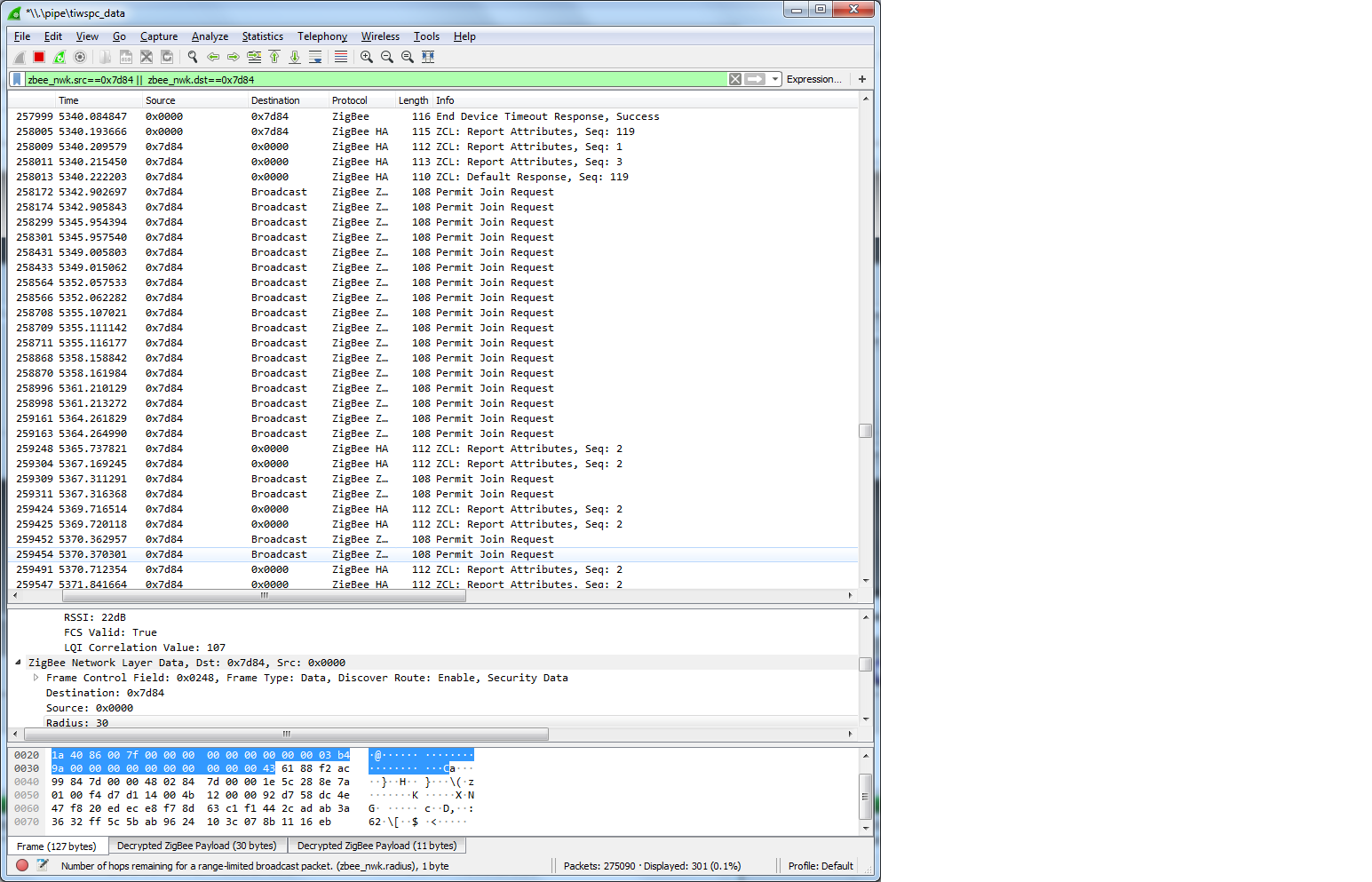
Task: Open the Wireless menu
Action: click(x=380, y=36)
